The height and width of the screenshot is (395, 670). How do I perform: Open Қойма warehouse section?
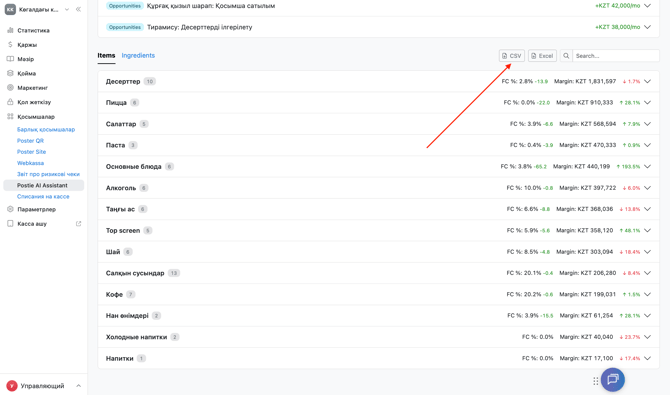pos(26,74)
